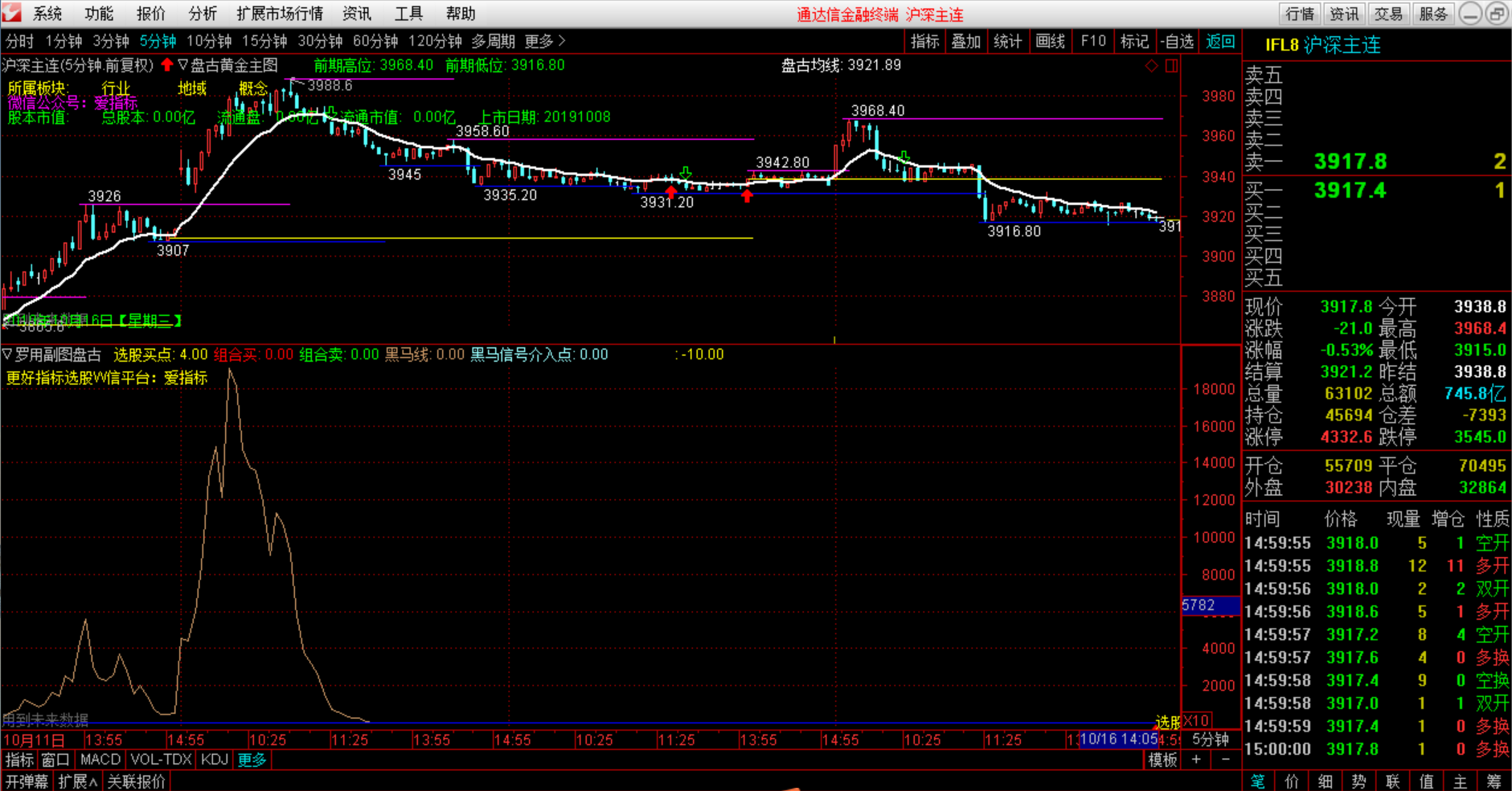
Task: Switch to the 15分钟 period tab
Action: 264,41
